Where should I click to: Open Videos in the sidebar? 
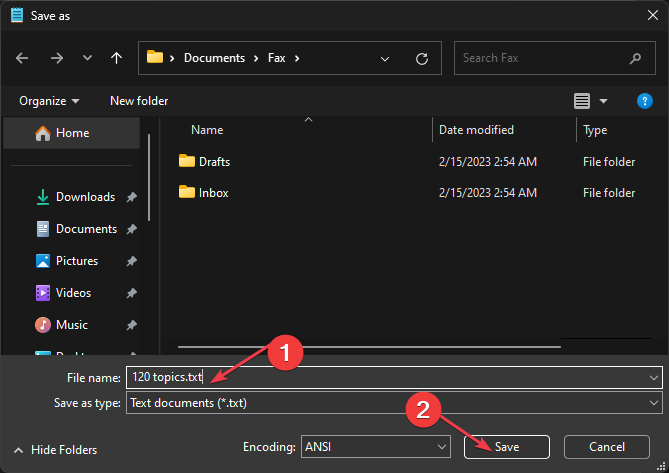[x=73, y=293]
